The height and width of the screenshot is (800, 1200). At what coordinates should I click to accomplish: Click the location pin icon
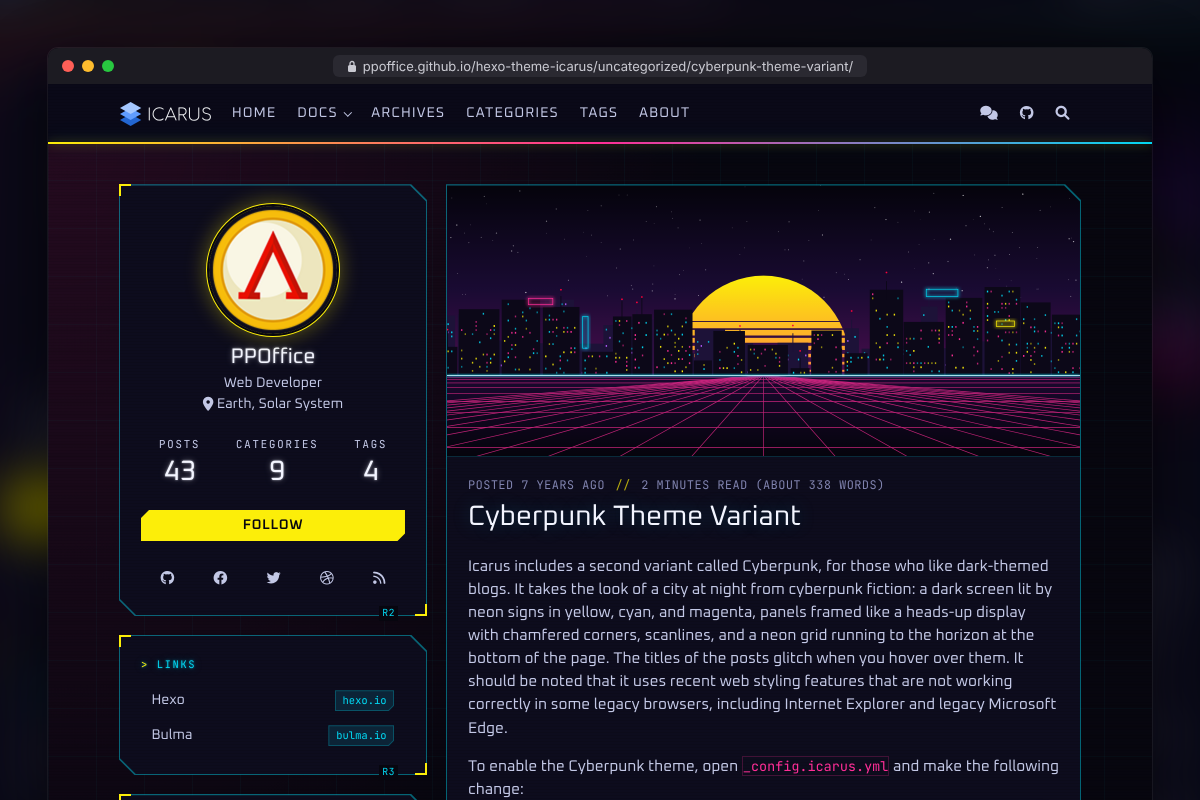[x=208, y=404]
